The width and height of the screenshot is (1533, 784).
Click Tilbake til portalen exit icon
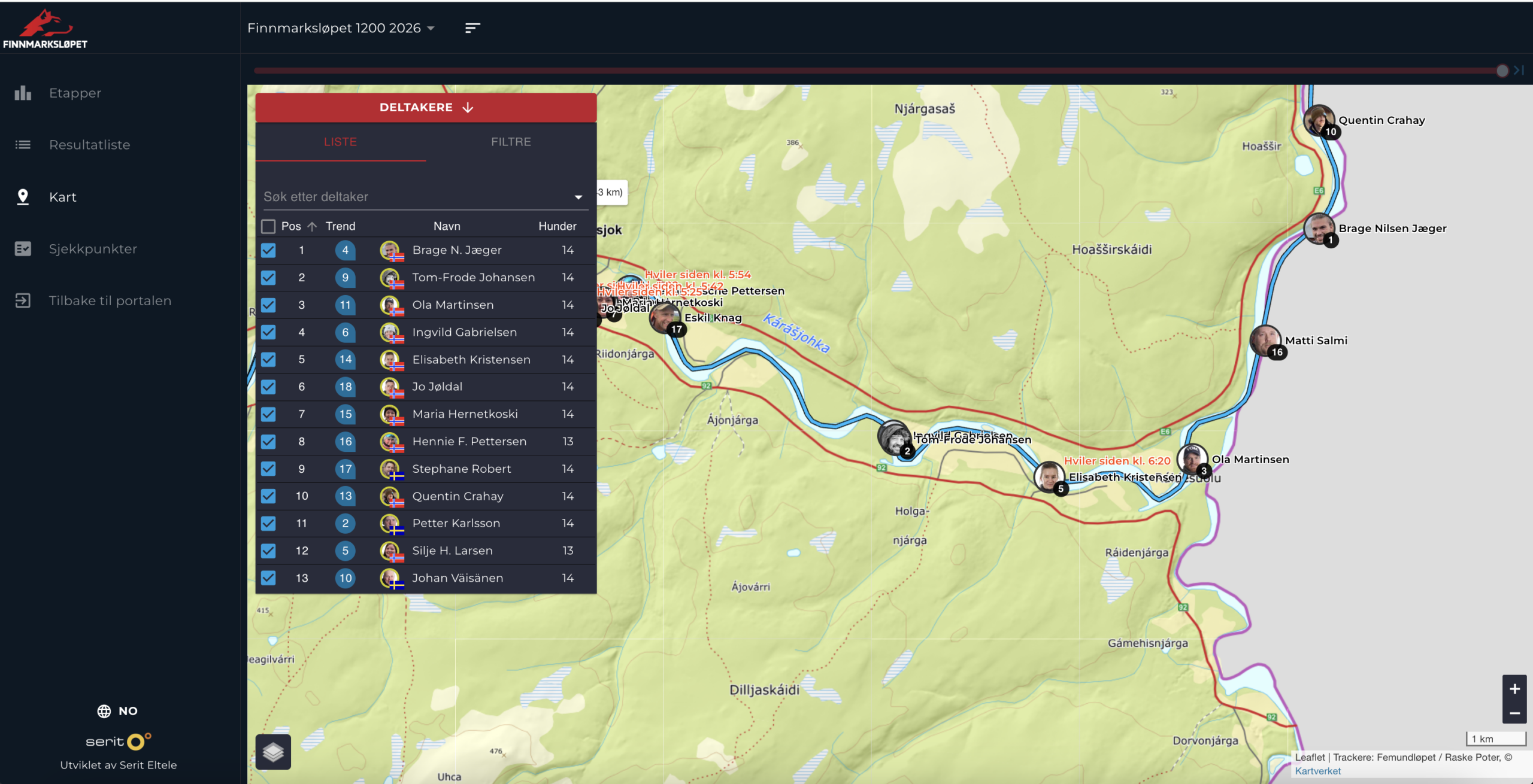23,300
